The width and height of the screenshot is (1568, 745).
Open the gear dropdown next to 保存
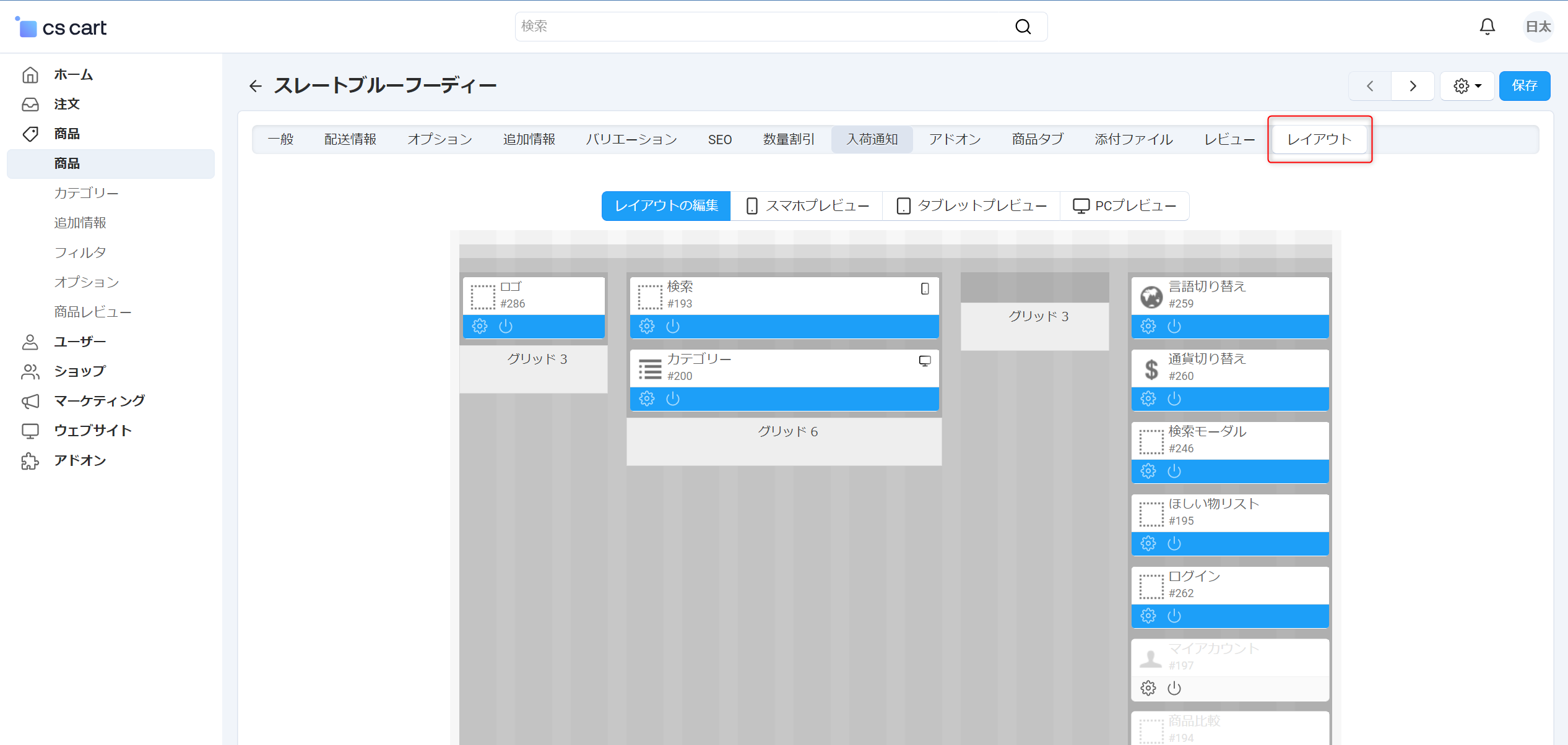(1467, 85)
